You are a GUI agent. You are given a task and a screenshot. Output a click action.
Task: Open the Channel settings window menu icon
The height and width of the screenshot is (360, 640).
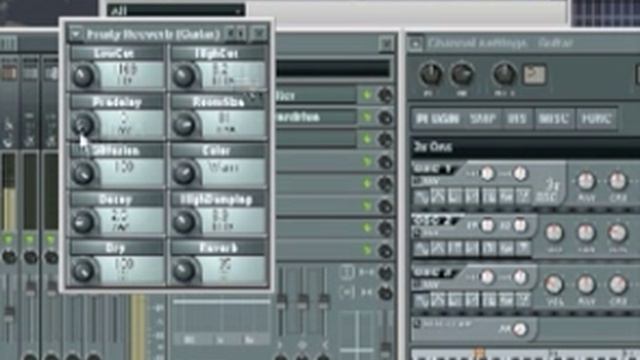coord(415,44)
